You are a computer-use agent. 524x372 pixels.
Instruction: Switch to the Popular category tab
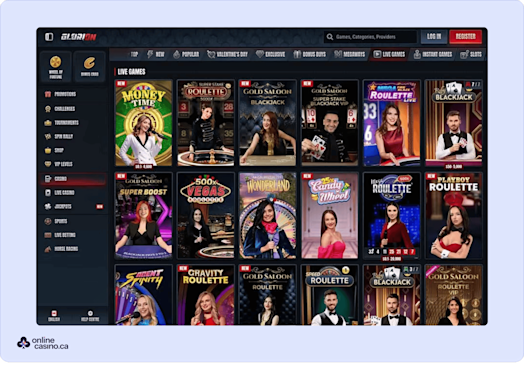pos(186,54)
